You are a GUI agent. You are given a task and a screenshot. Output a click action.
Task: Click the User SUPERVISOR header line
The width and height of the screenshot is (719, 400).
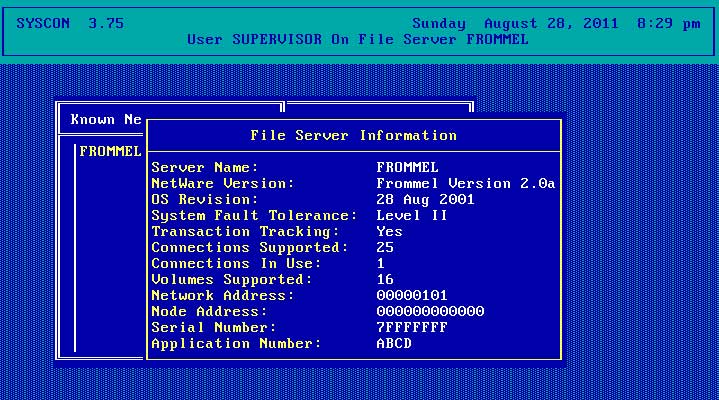(357, 40)
